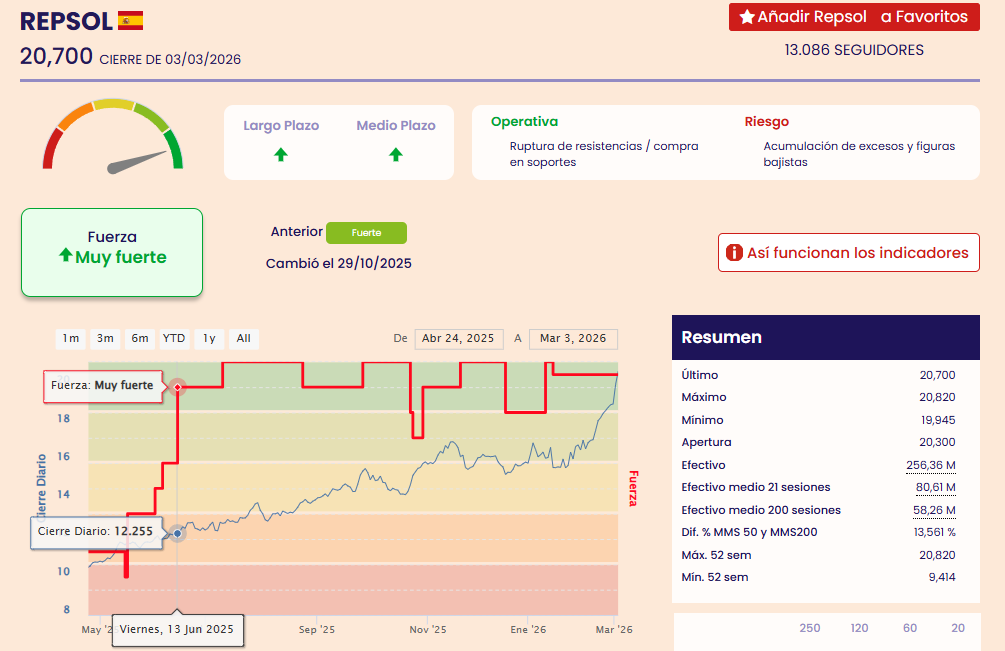This screenshot has height=651, width=1005.
Task: Click the start date field Abr 24, 2025
Action: (458, 338)
